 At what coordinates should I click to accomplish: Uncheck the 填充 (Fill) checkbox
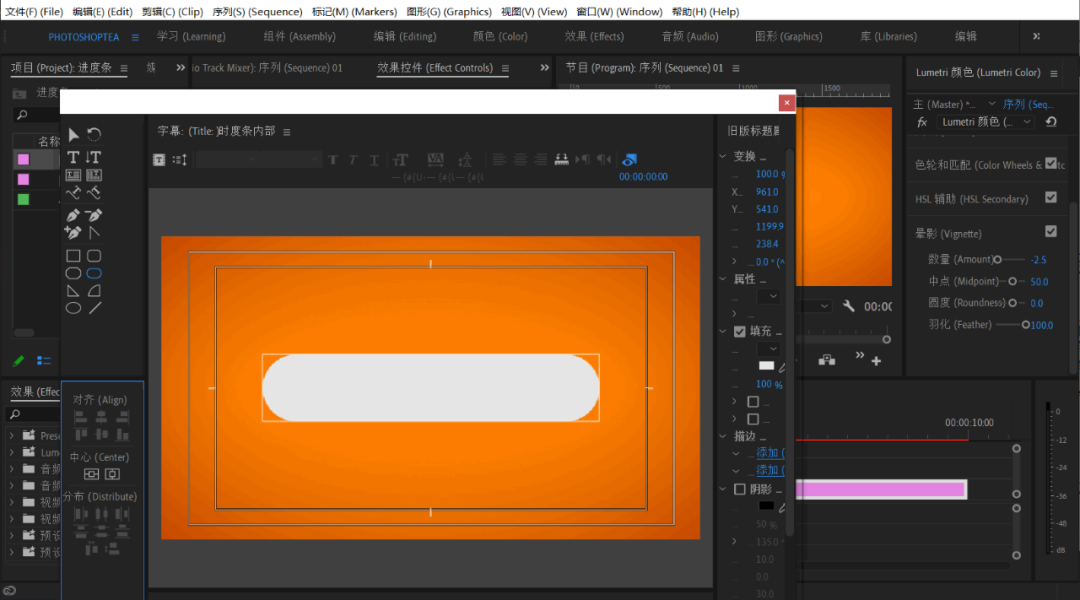tap(740, 331)
